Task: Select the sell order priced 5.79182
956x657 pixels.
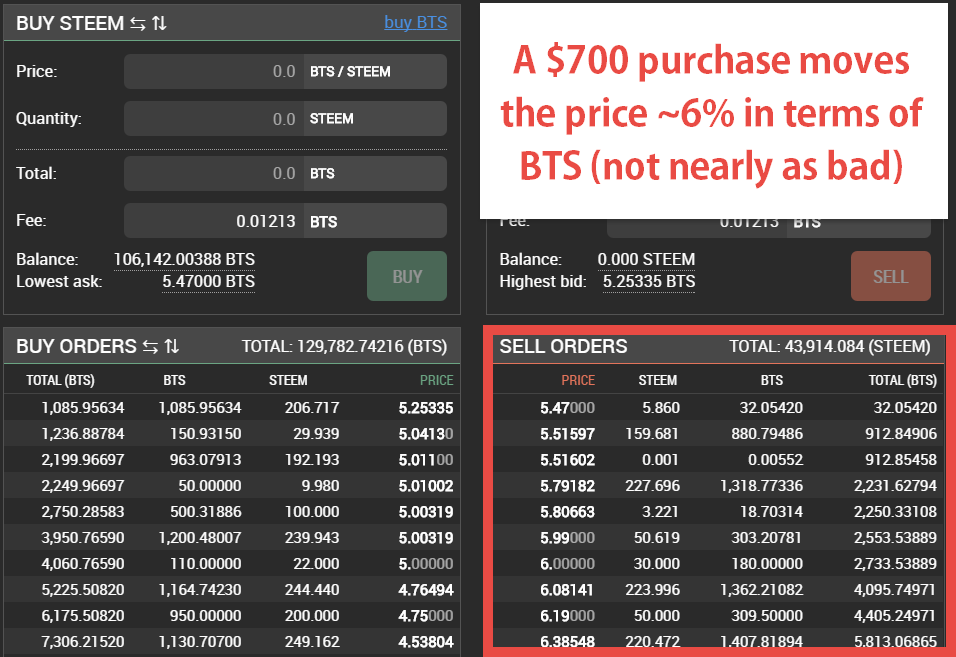Action: pyautogui.click(x=718, y=486)
